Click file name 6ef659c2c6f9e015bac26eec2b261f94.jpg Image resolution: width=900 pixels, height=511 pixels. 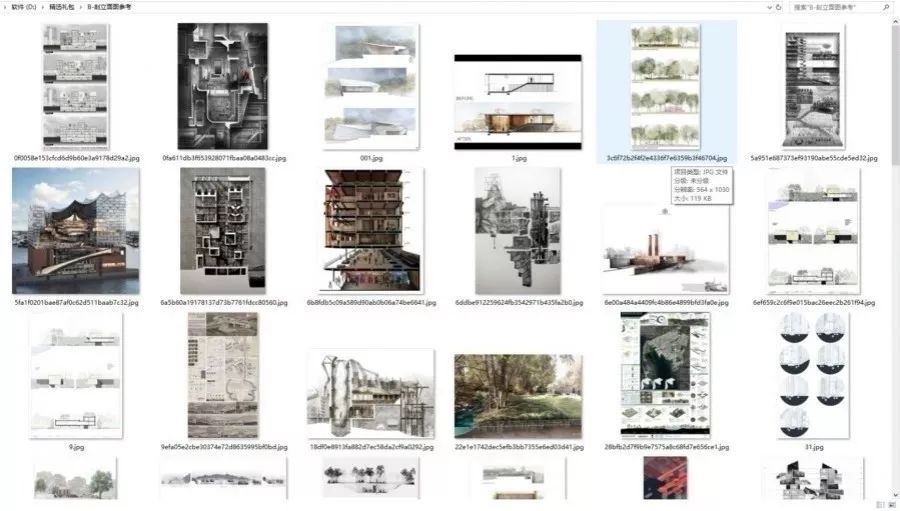814,302
